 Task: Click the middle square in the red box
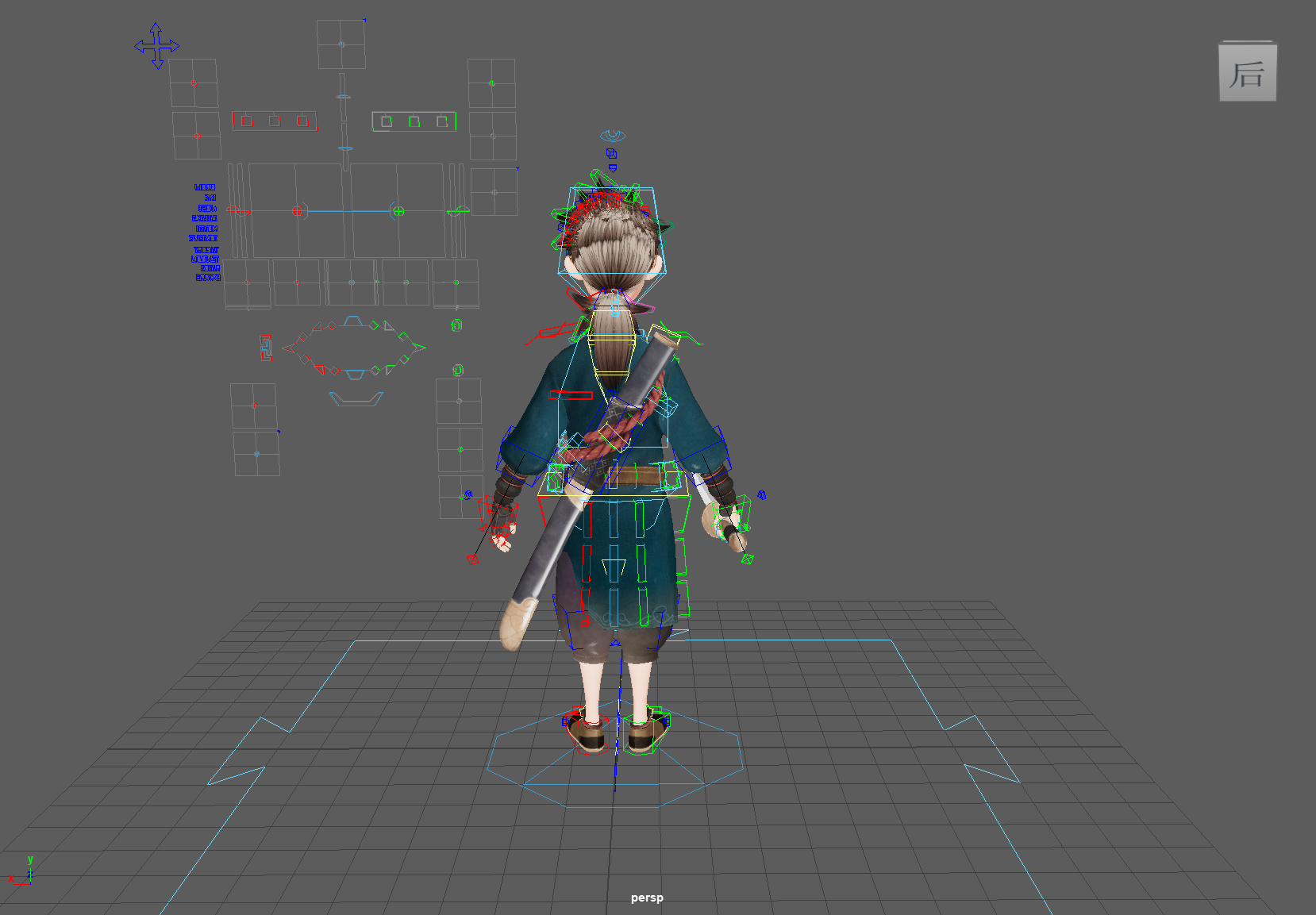click(275, 121)
